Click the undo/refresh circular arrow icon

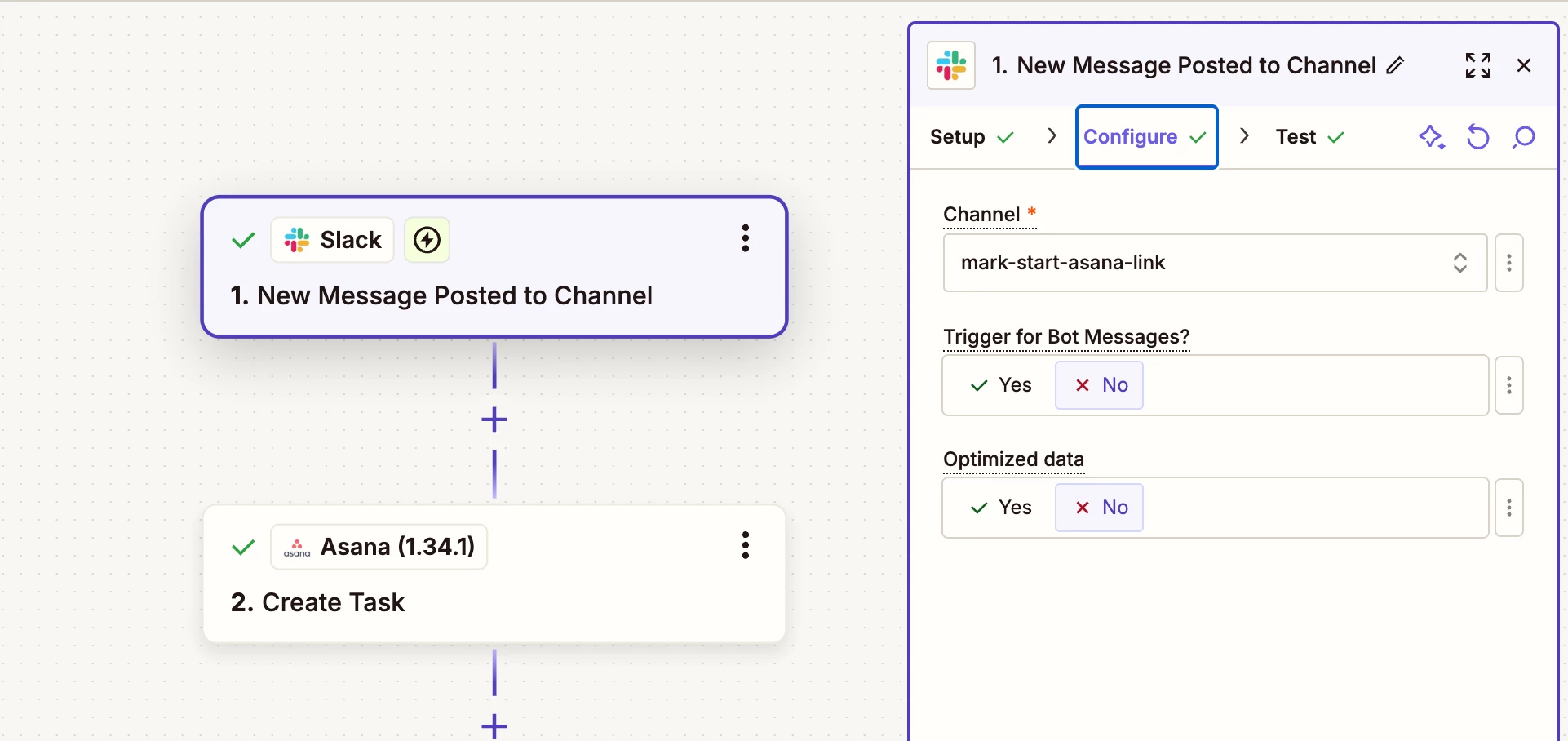(x=1477, y=137)
